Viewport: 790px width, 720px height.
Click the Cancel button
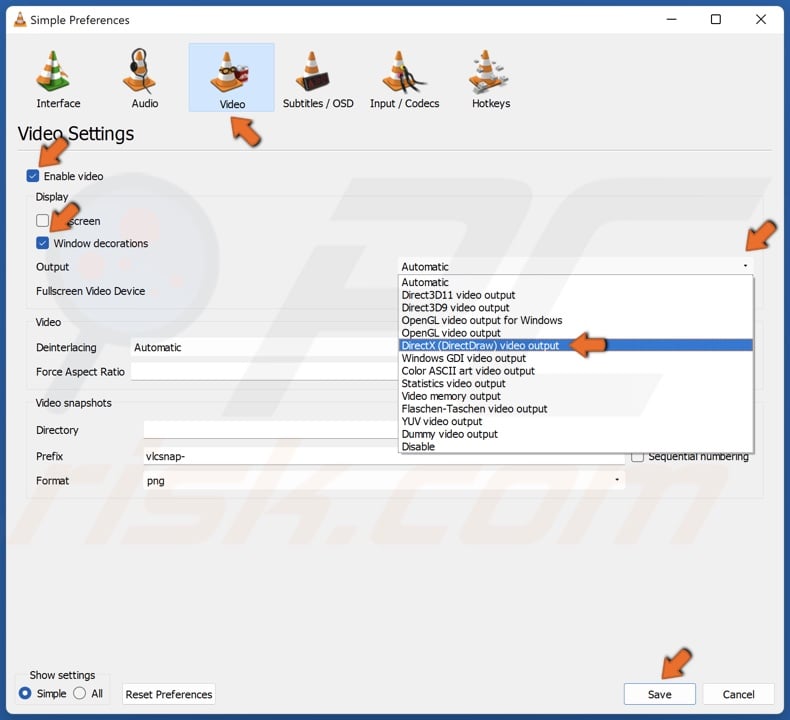coord(738,694)
